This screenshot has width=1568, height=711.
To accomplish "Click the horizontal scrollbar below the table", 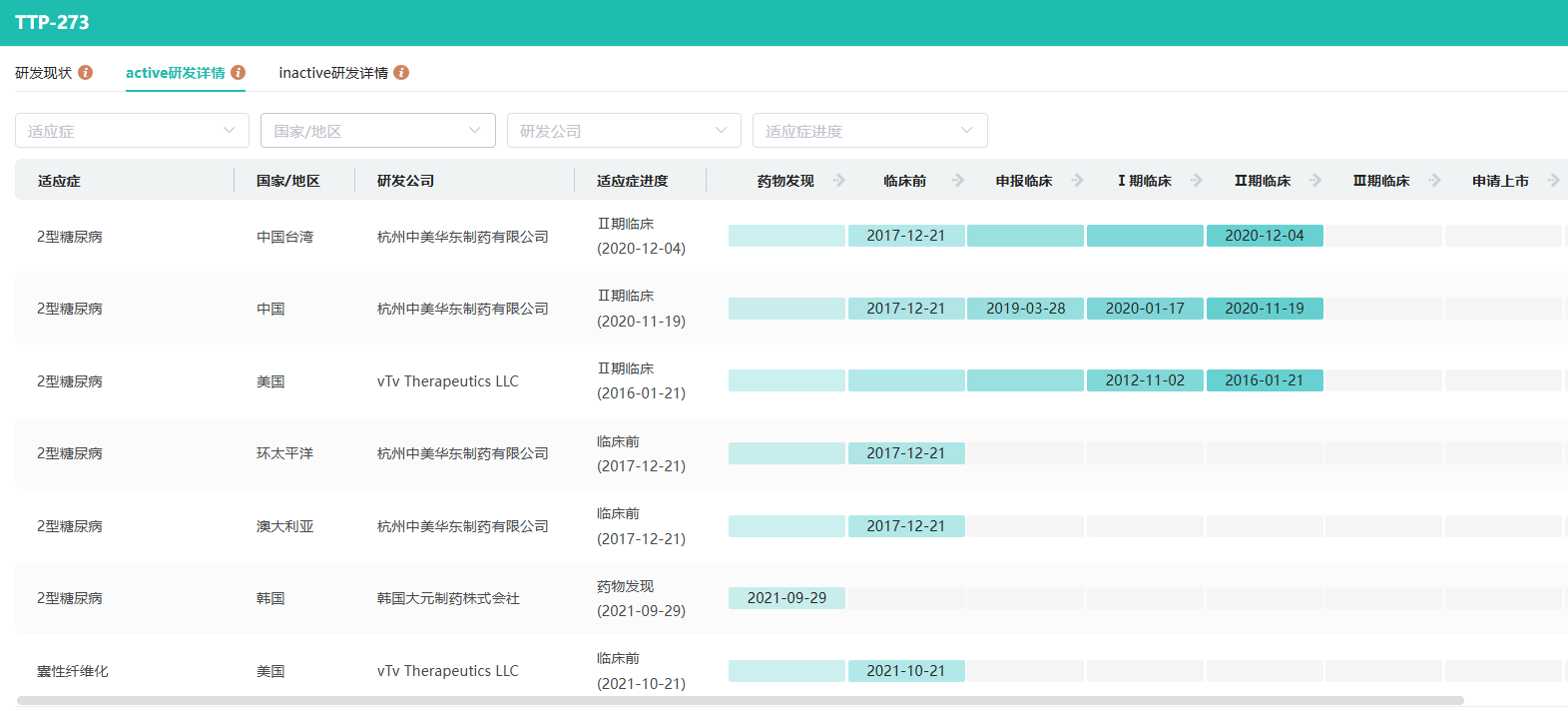I will [741, 701].
